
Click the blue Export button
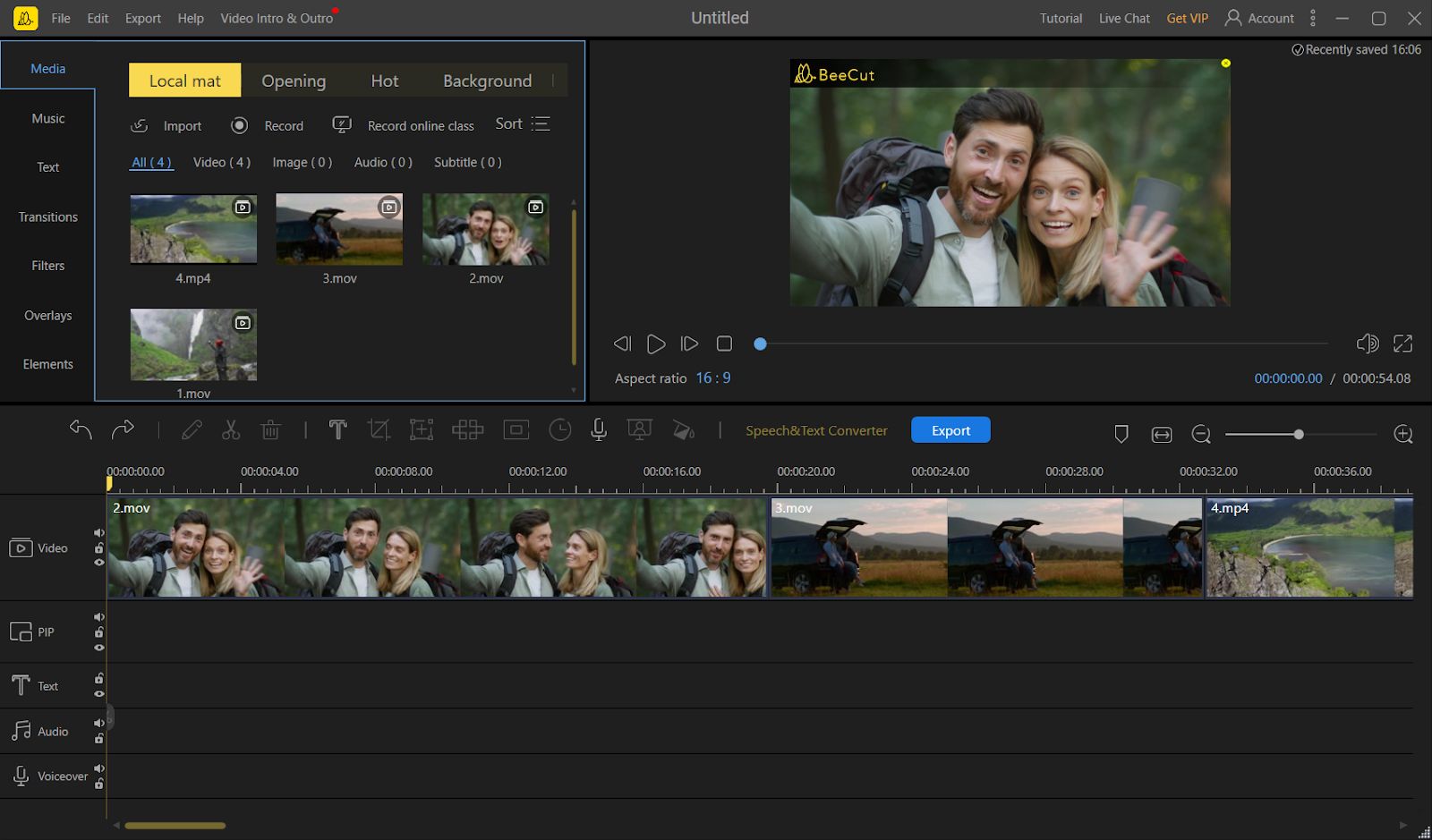pos(950,430)
